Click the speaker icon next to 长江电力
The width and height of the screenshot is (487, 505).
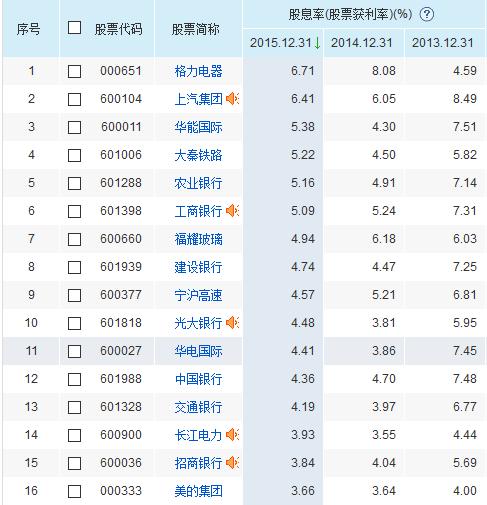pyautogui.click(x=232, y=435)
